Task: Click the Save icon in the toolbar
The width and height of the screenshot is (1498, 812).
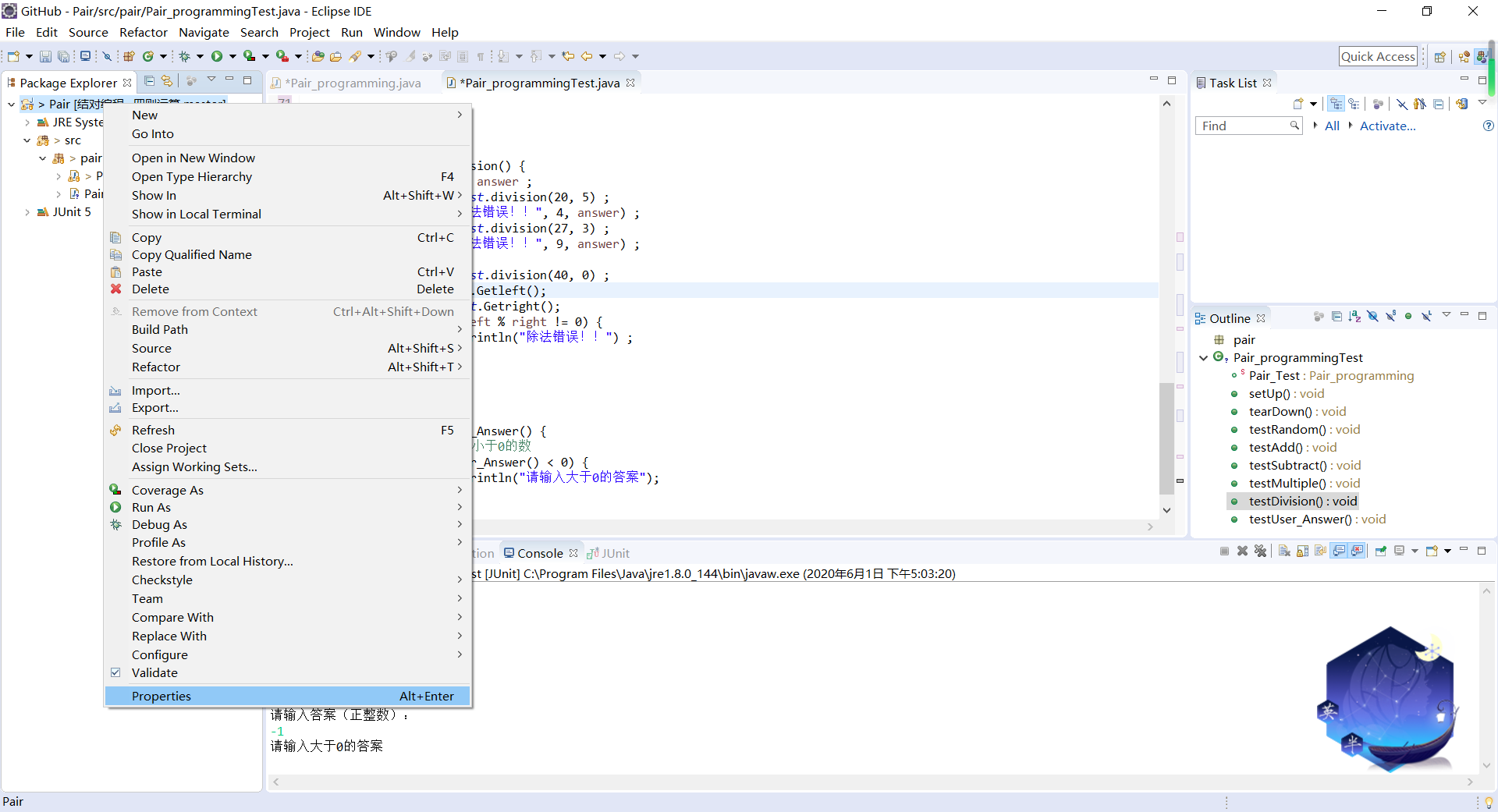Action: 45,56
